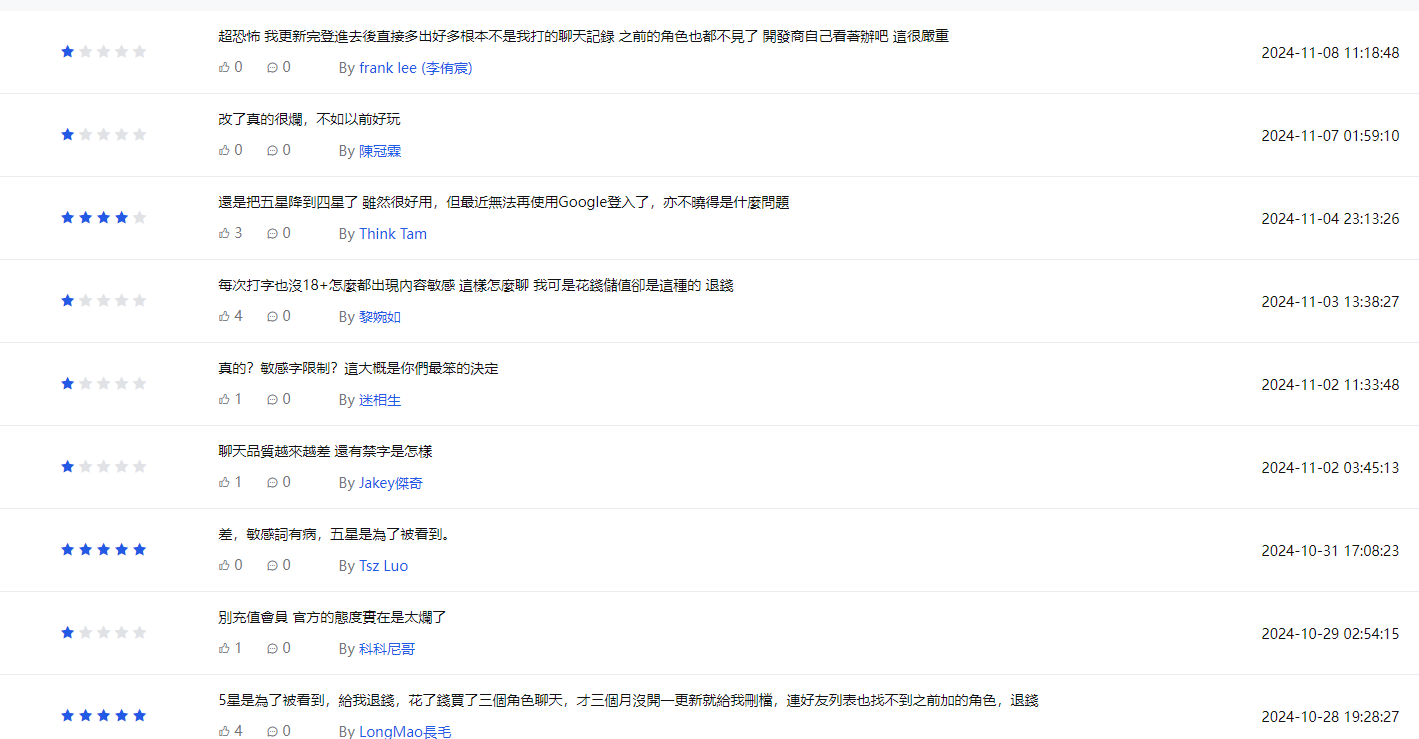The height and width of the screenshot is (739, 1419).
Task: Open Jakey傑奇 reviewer profile link
Action: click(391, 483)
